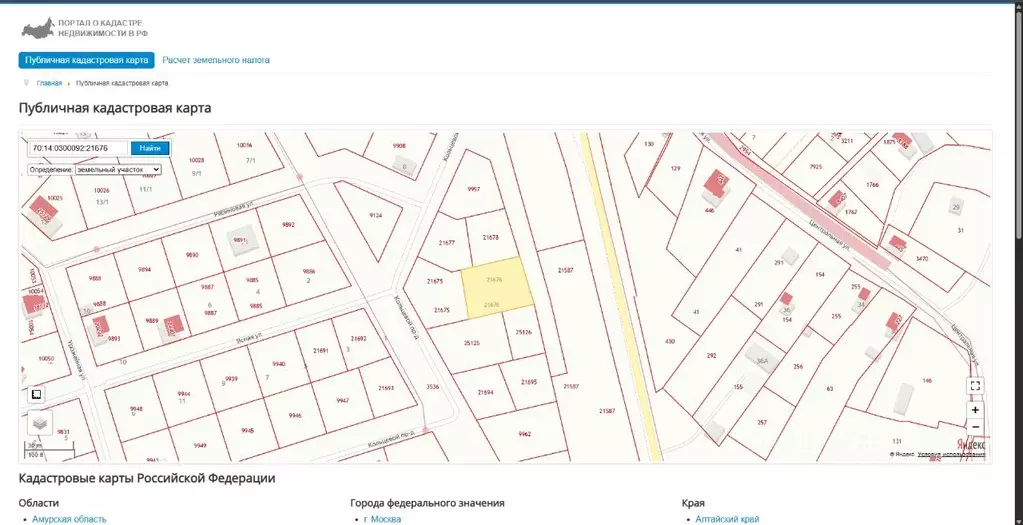Click parcel label 3470 on the map
The width and height of the screenshot is (1023, 525).
click(x=921, y=259)
